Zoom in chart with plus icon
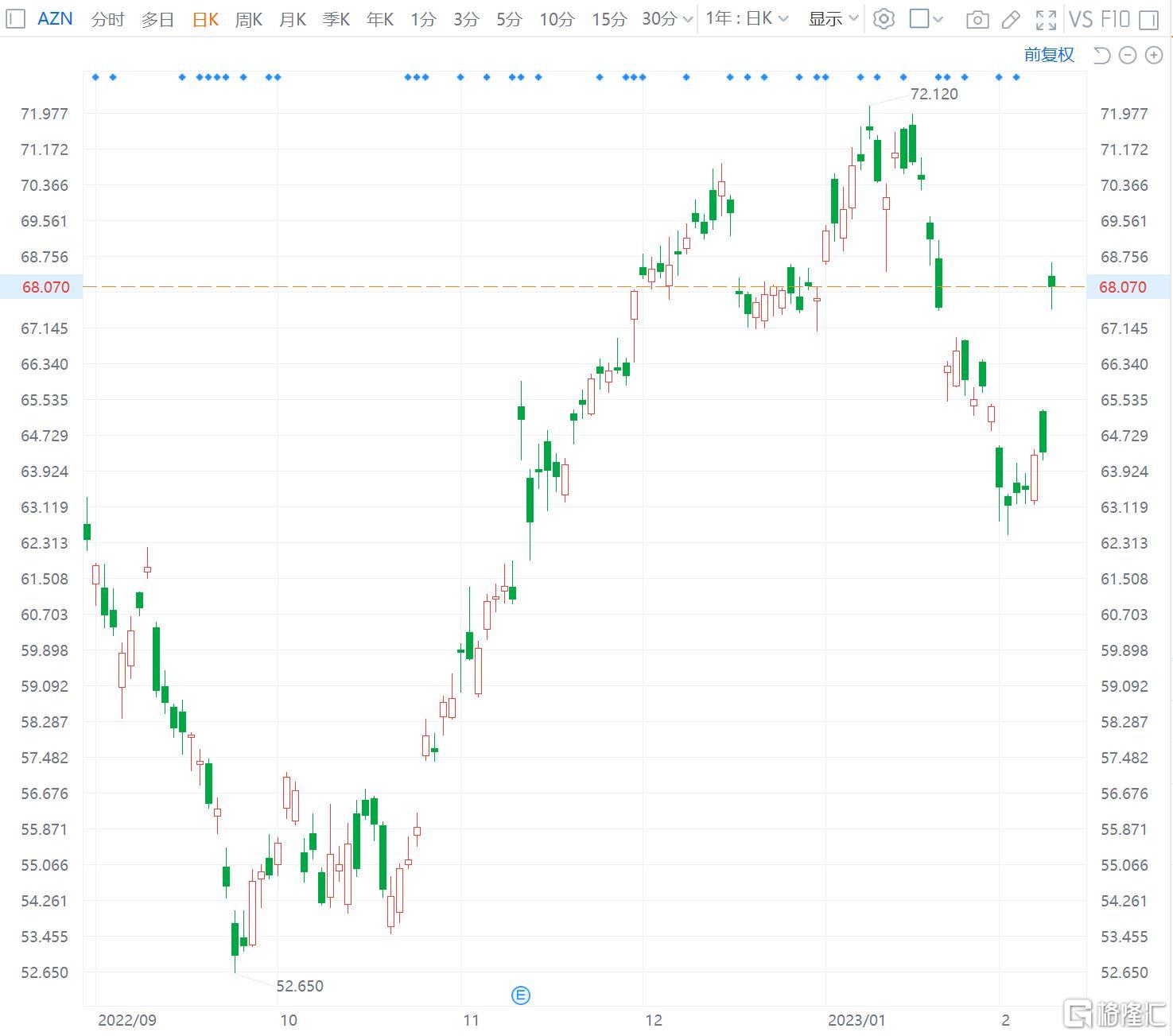This screenshot has width=1173, height=1036. (1153, 55)
